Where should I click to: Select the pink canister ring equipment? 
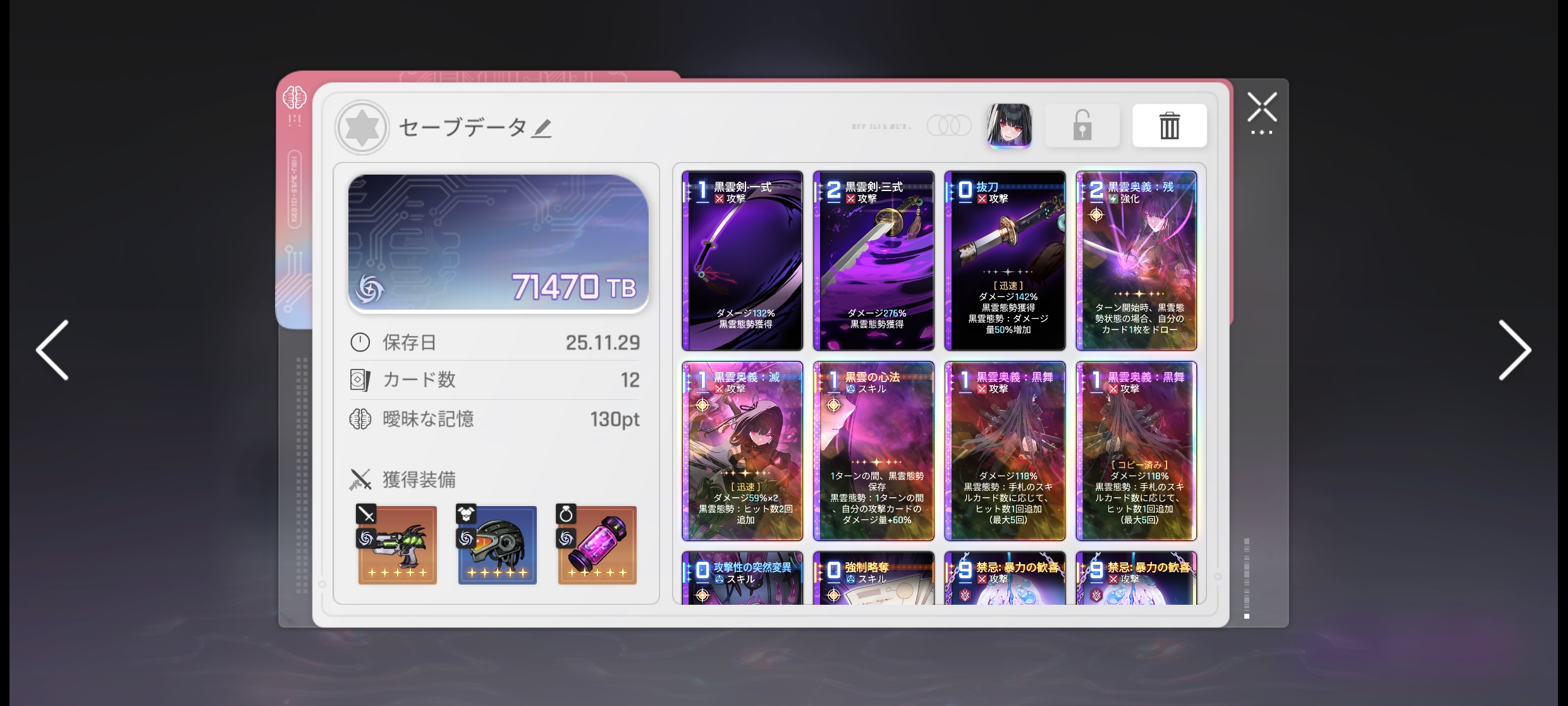coord(597,544)
